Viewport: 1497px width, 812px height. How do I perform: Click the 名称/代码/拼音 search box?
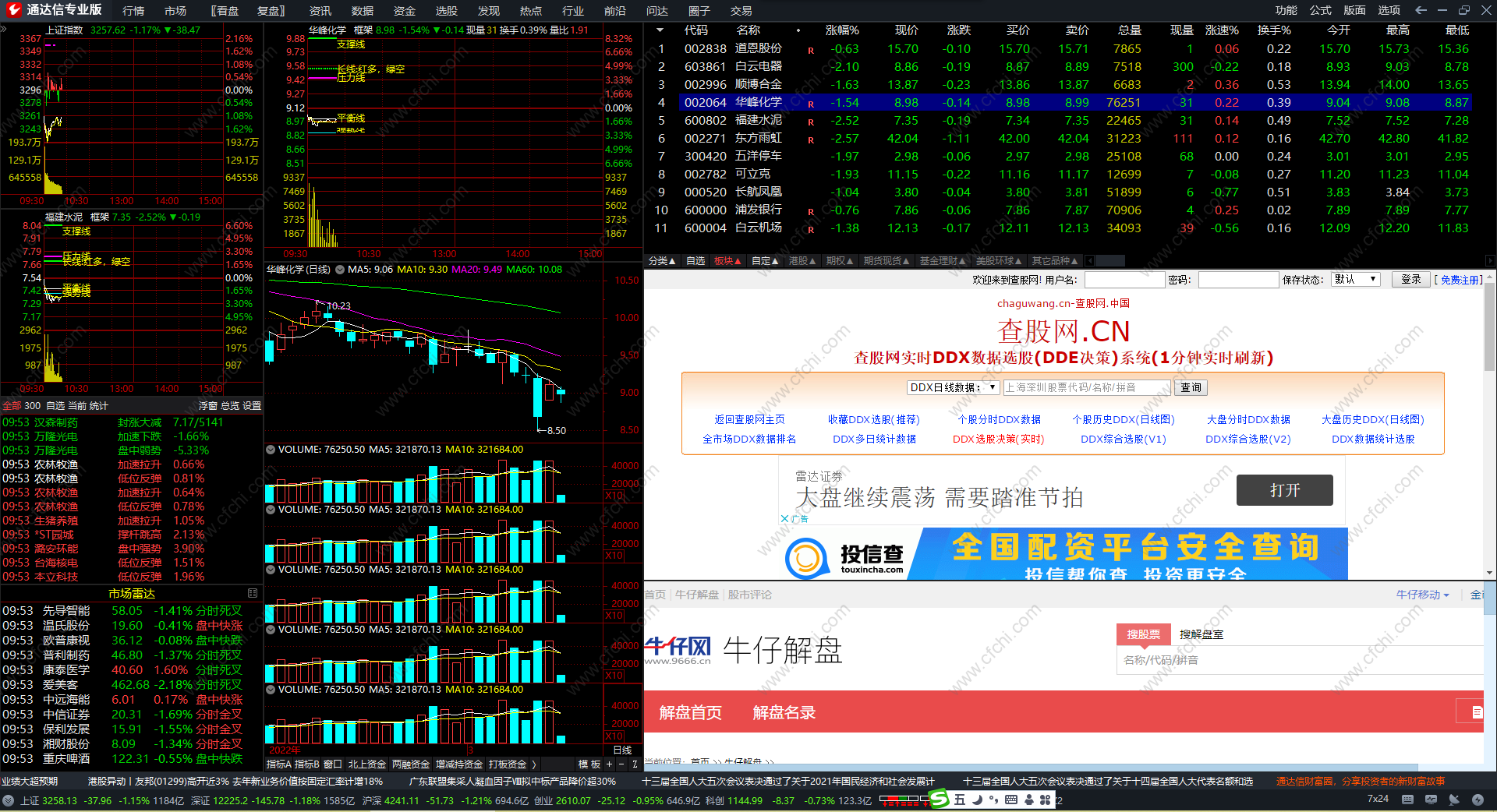(1300, 660)
